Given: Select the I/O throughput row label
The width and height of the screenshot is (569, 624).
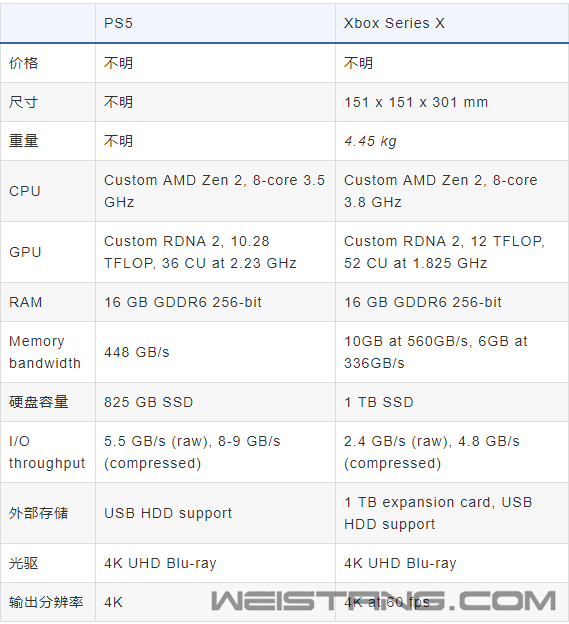Looking at the screenshot, I should (x=47, y=452).
